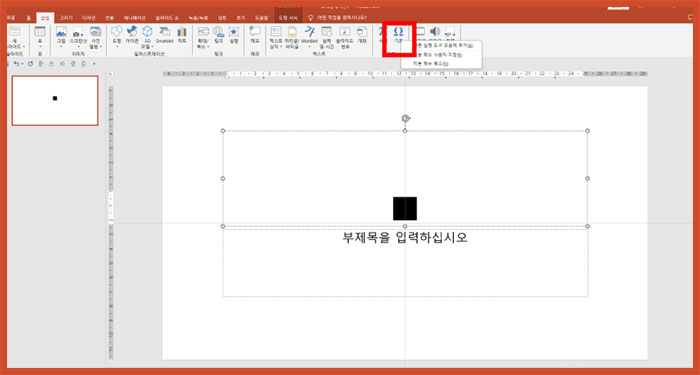
Task: Click the 텍스트 상자 text box icon
Action: [276, 32]
